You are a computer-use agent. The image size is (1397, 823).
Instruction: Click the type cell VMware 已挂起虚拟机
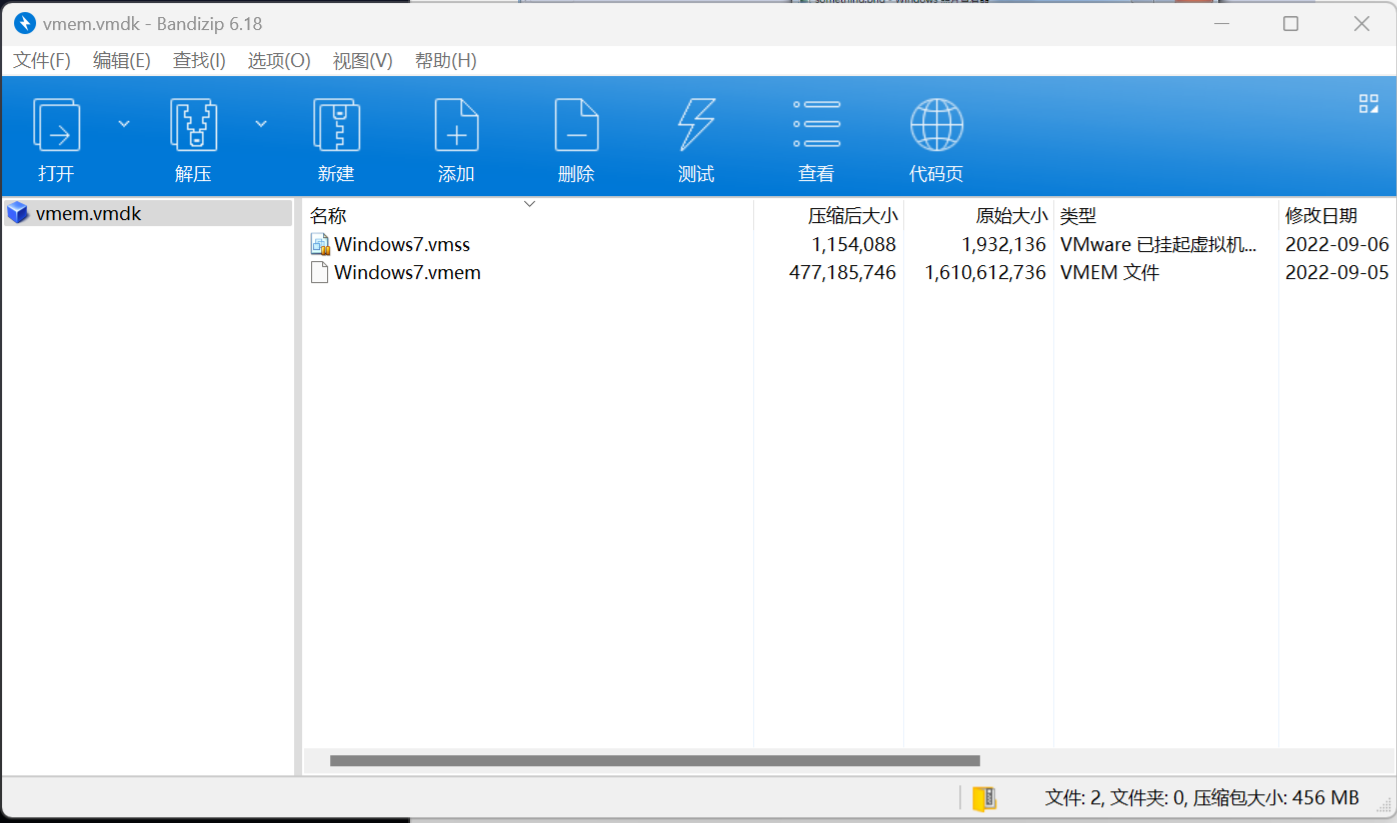pos(1159,244)
